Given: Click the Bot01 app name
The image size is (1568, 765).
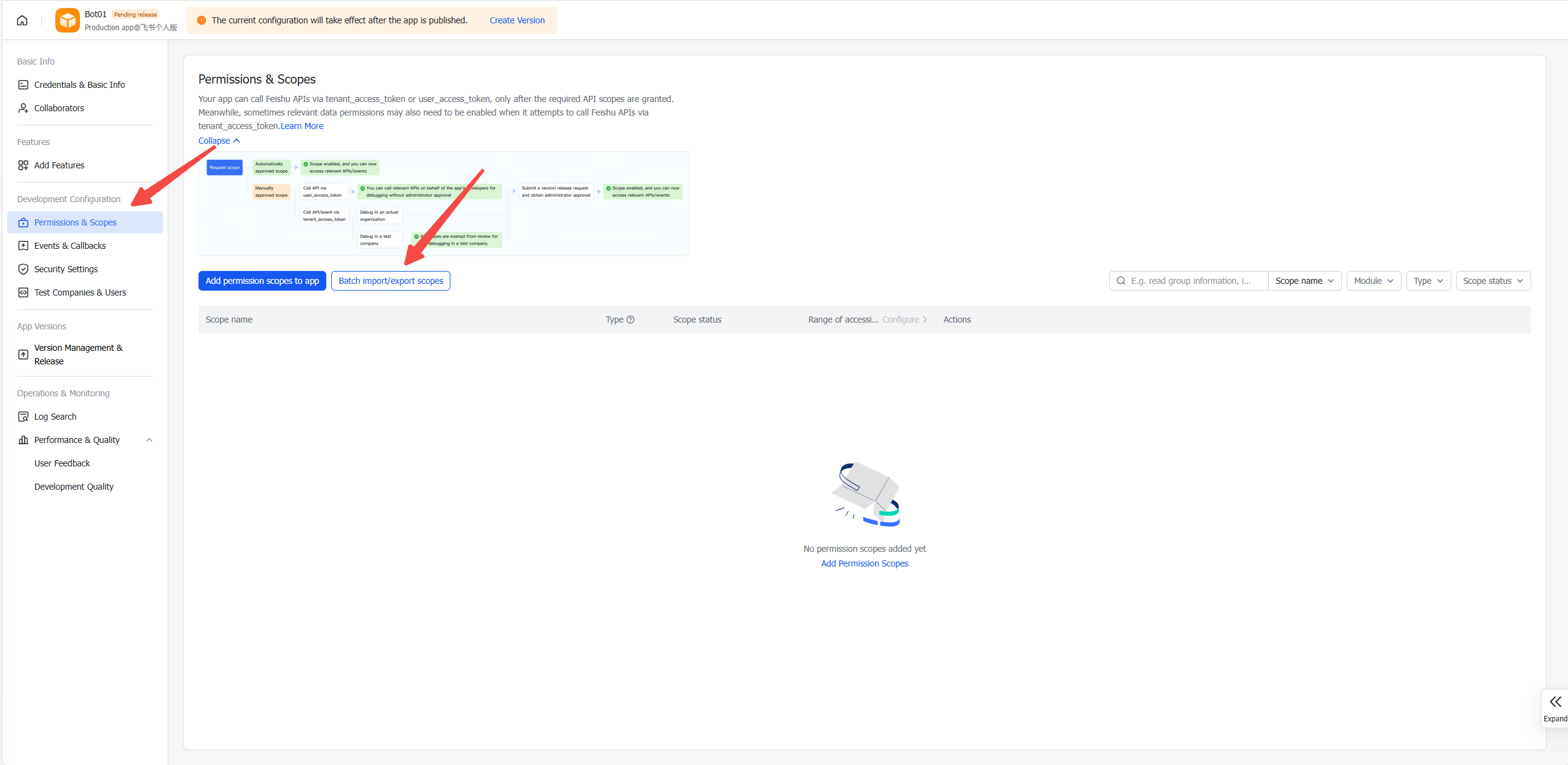Looking at the screenshot, I should coord(96,14).
